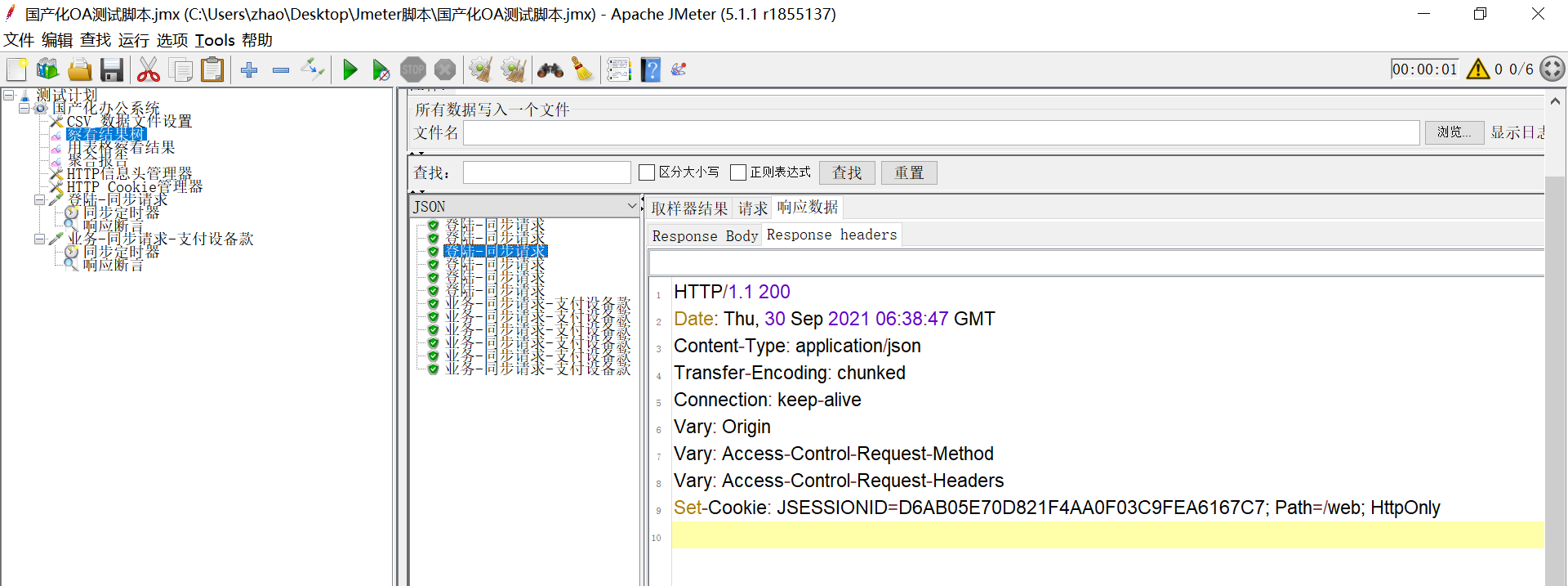The image size is (1568, 586).
Task: Open the Tools menu
Action: pyautogui.click(x=215, y=40)
